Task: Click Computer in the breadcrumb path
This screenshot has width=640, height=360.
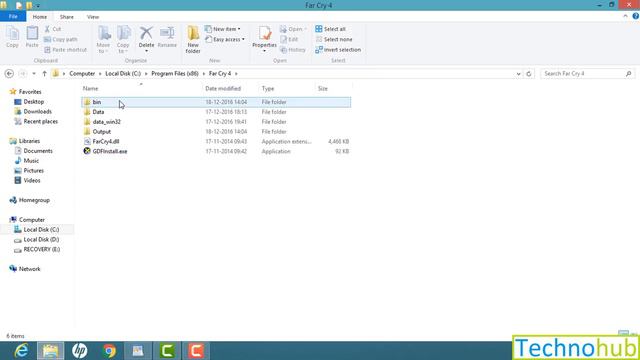Action: [x=82, y=73]
